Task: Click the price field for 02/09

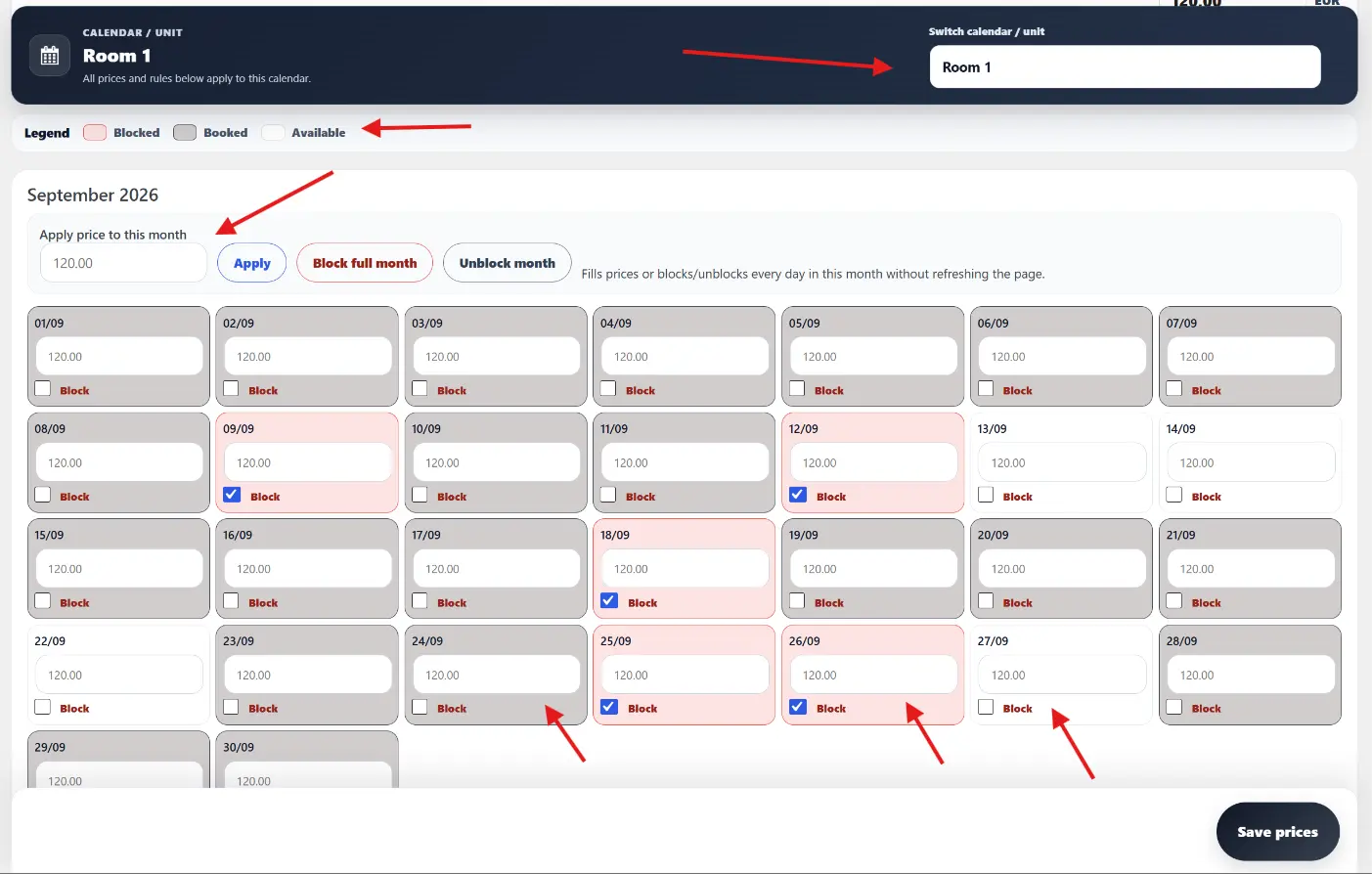Action: click(307, 357)
